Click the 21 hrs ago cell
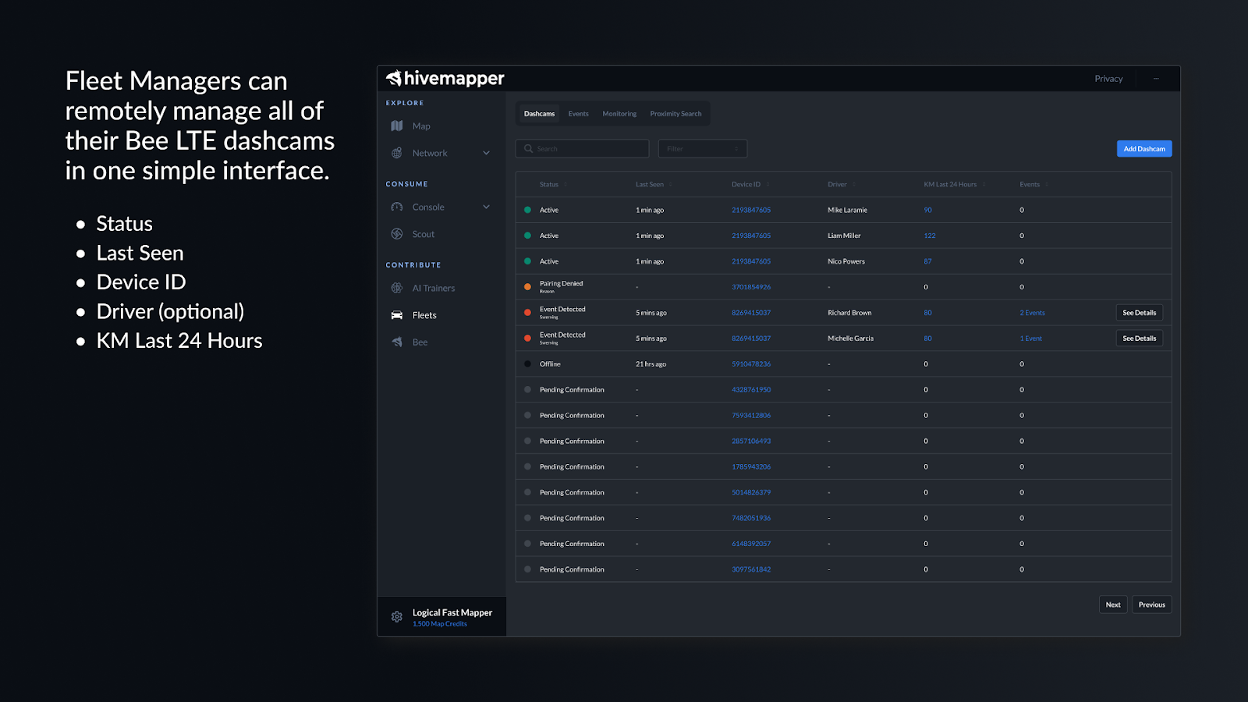Viewport: 1248px width, 702px height. [651, 364]
